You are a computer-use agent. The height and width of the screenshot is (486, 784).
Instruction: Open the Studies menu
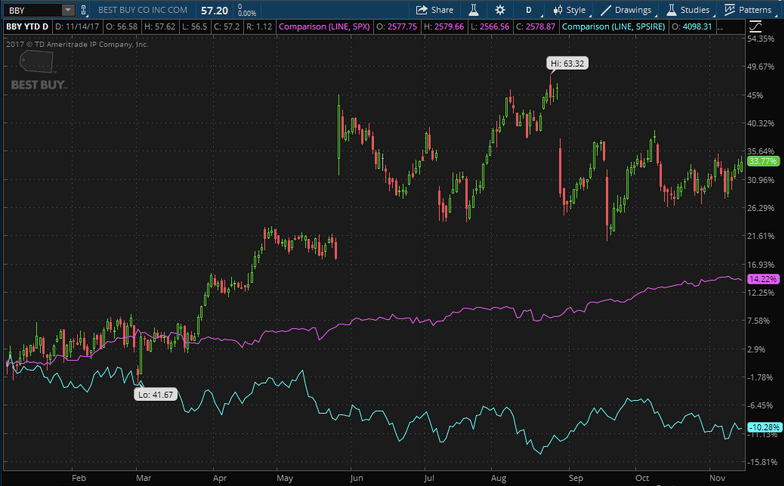click(688, 10)
